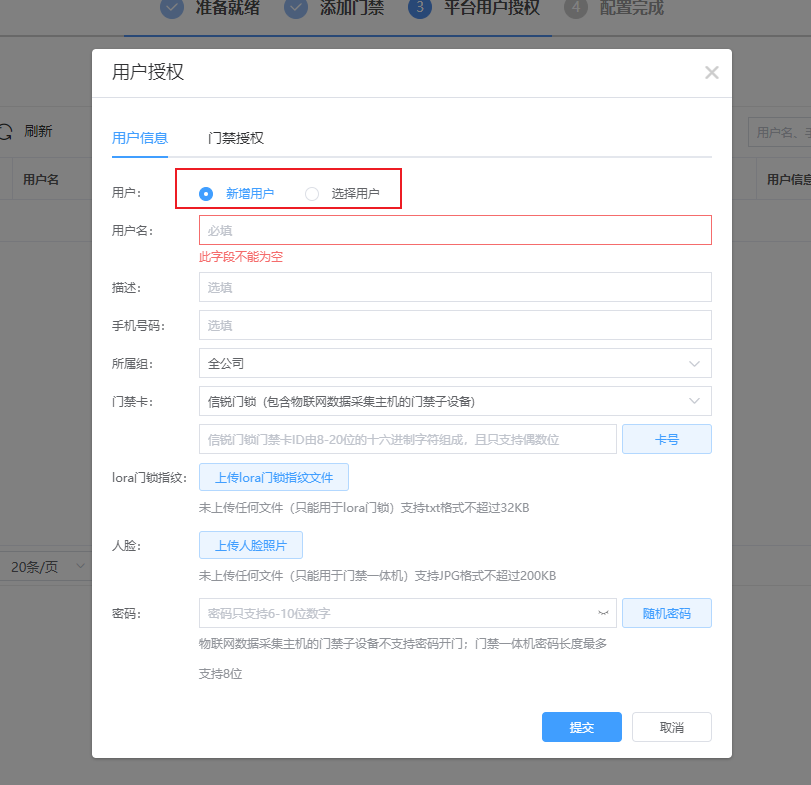The width and height of the screenshot is (811, 785).
Task: Click the 用户名 required input field
Action: pyautogui.click(x=455, y=230)
